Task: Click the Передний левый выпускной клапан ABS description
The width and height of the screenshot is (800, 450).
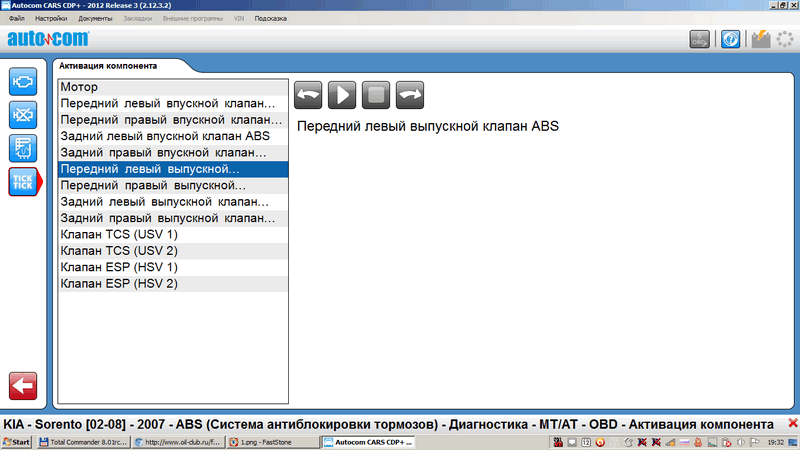Action: [x=428, y=126]
